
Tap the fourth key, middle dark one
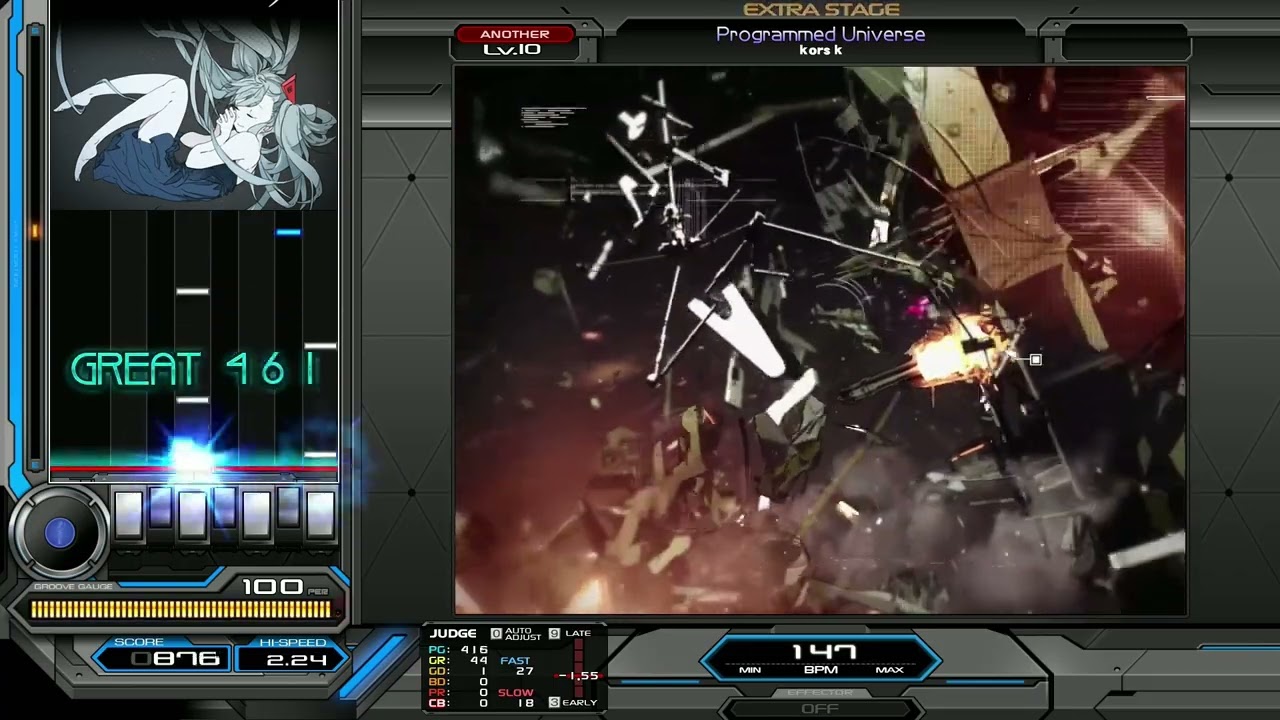coord(224,507)
